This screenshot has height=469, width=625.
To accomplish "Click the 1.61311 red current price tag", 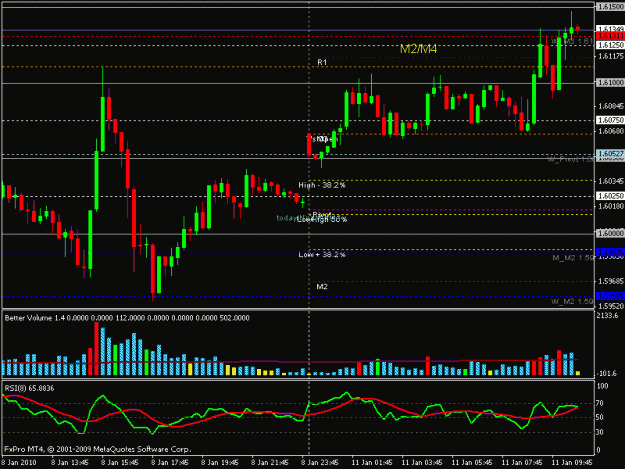I will point(610,36).
